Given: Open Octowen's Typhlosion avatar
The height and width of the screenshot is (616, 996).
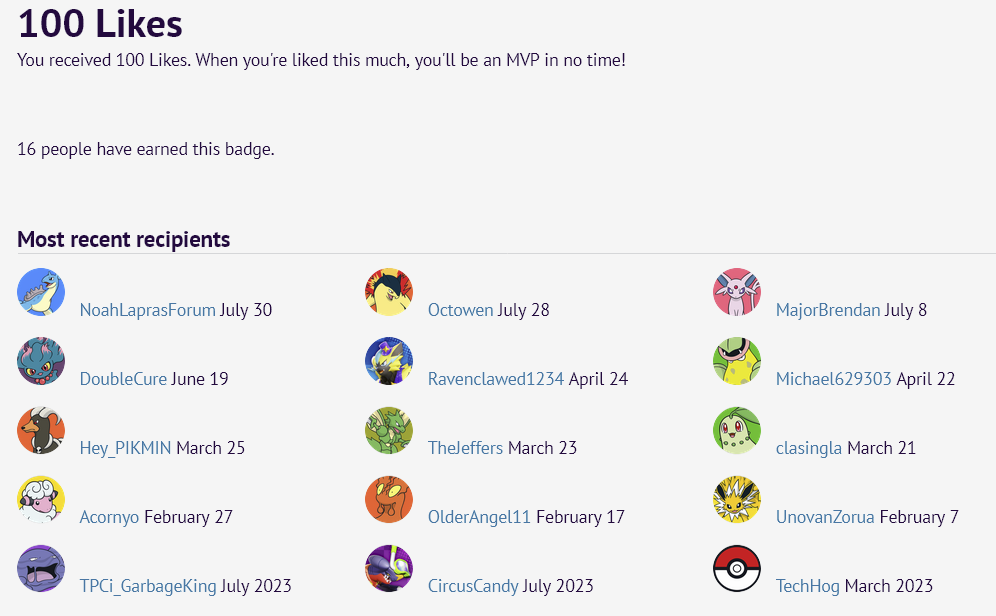Looking at the screenshot, I should (x=389, y=292).
